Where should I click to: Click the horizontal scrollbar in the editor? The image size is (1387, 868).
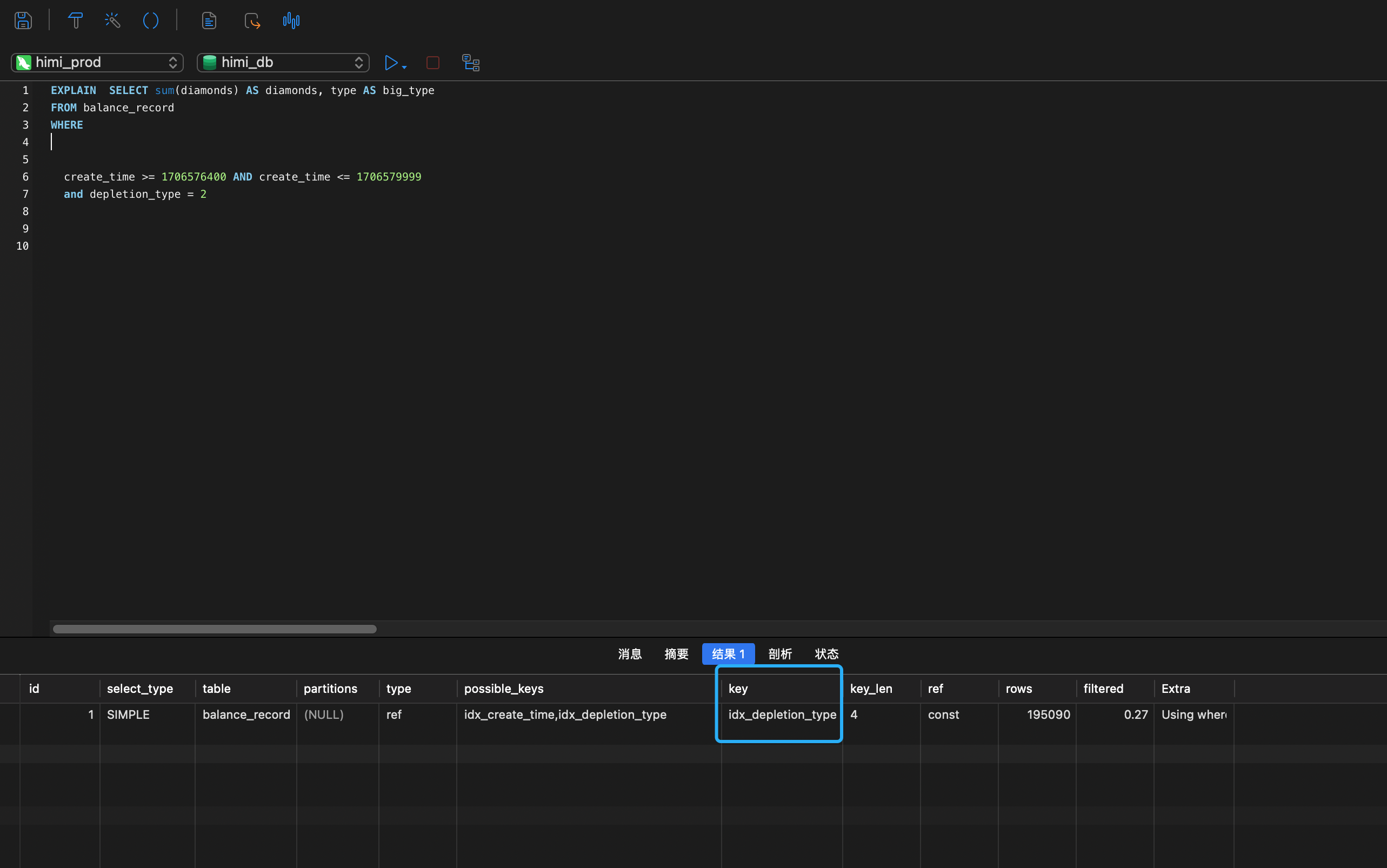[215, 629]
